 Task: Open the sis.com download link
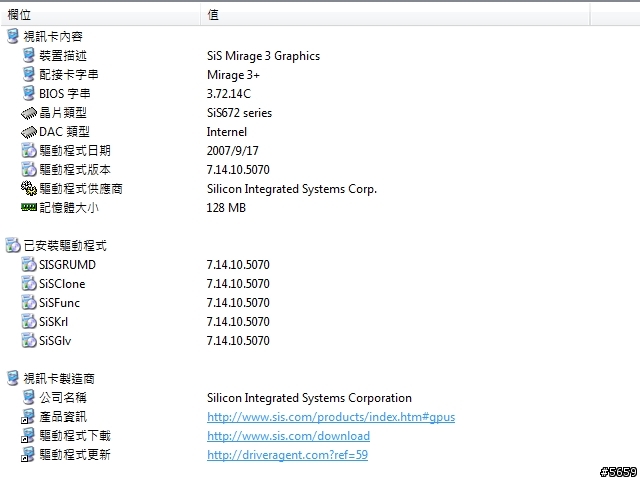(289, 436)
